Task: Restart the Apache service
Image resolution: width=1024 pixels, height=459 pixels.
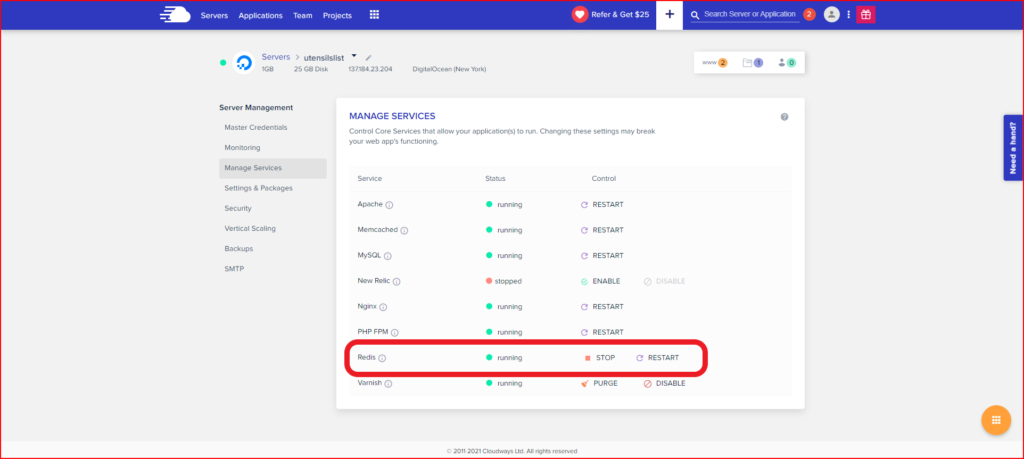Action: pyautogui.click(x=602, y=204)
